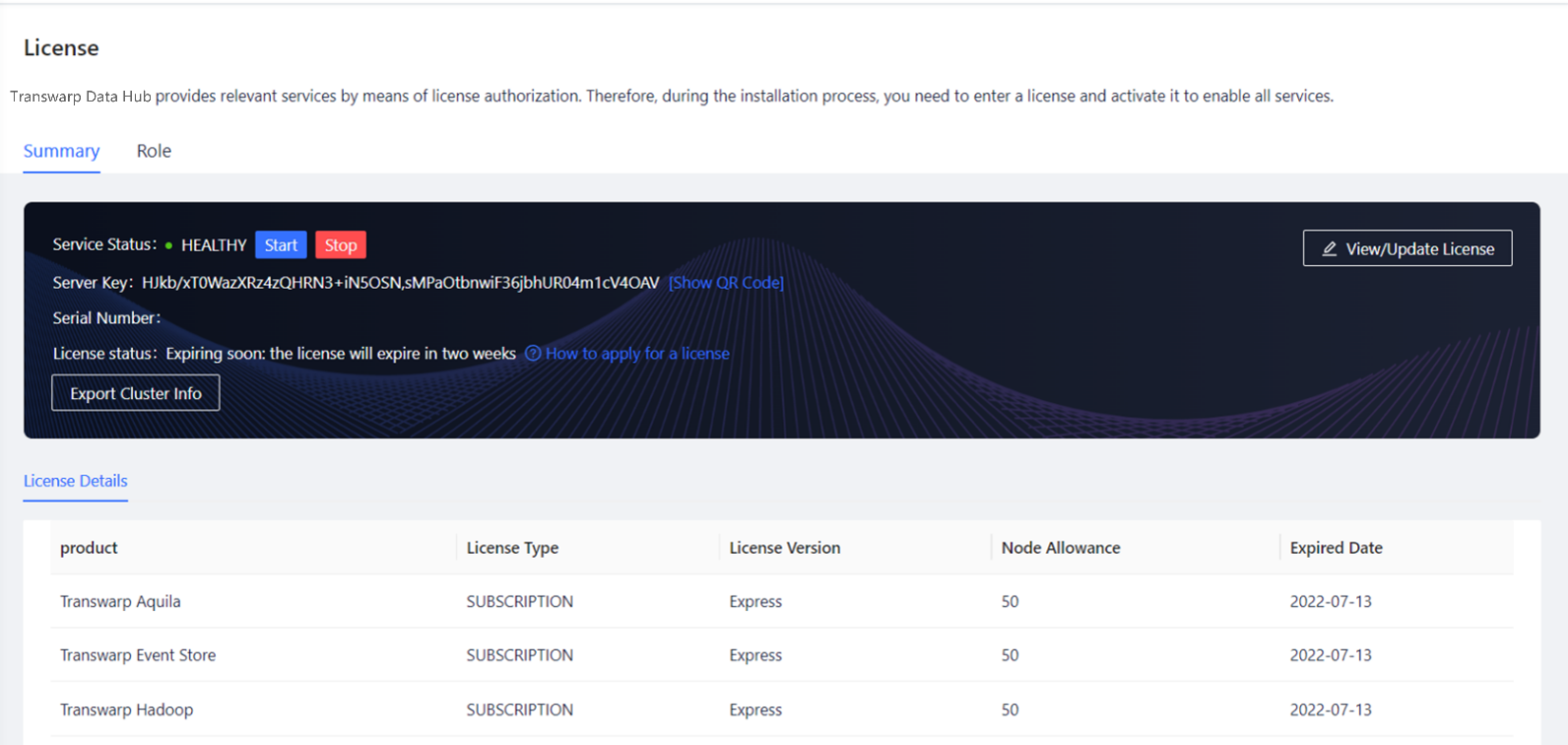Click Express in the Hadoop row
The height and width of the screenshot is (745, 1568).
(756, 709)
